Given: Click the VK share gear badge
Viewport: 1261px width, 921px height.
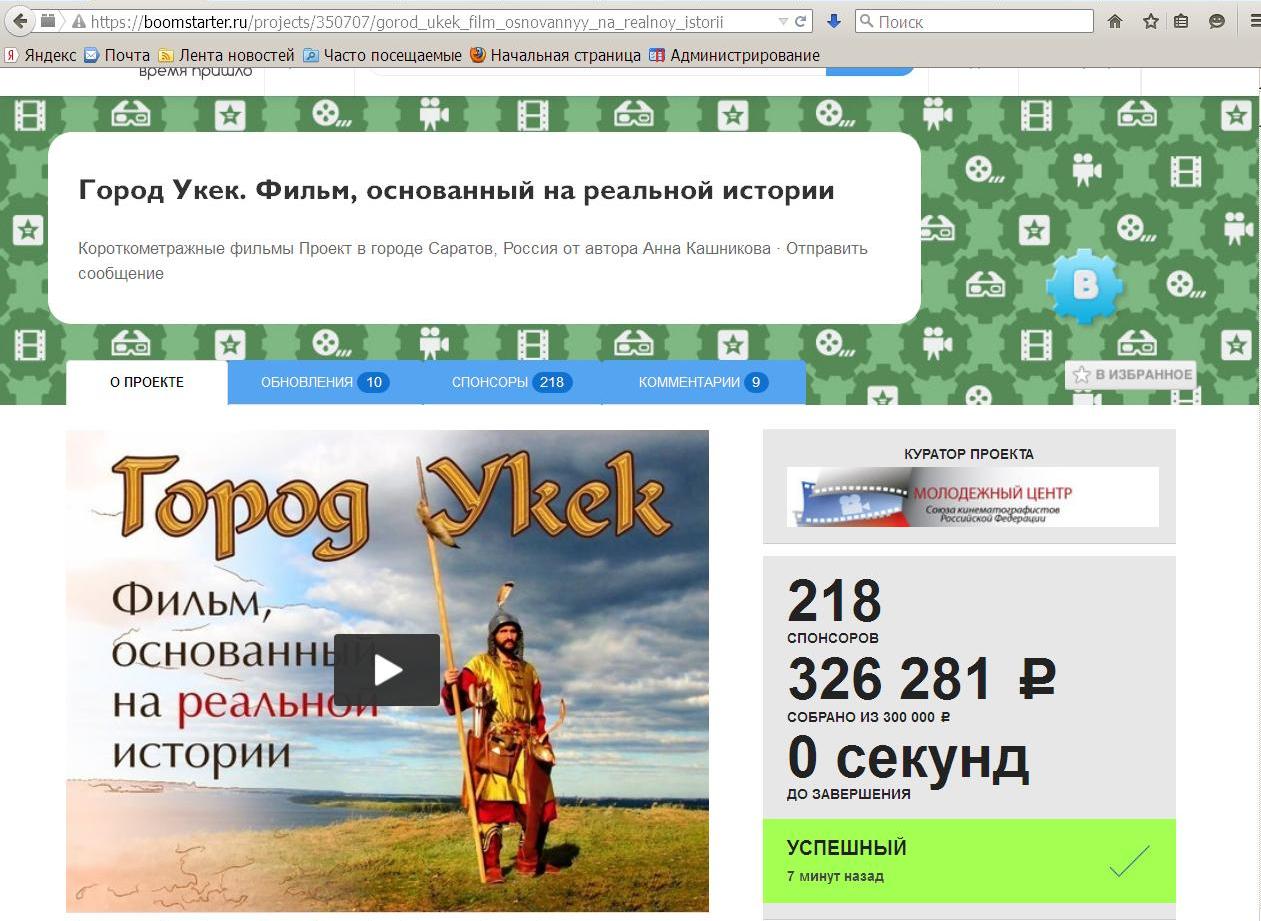Looking at the screenshot, I should click(x=1085, y=287).
